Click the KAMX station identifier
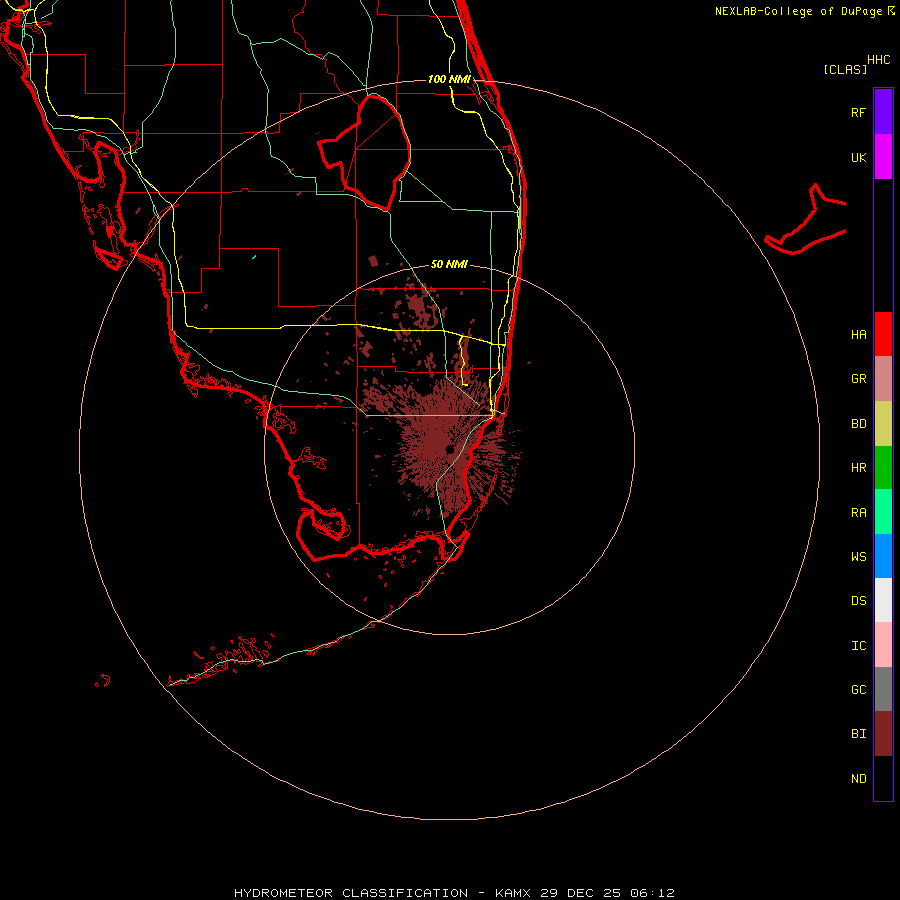 [513, 893]
